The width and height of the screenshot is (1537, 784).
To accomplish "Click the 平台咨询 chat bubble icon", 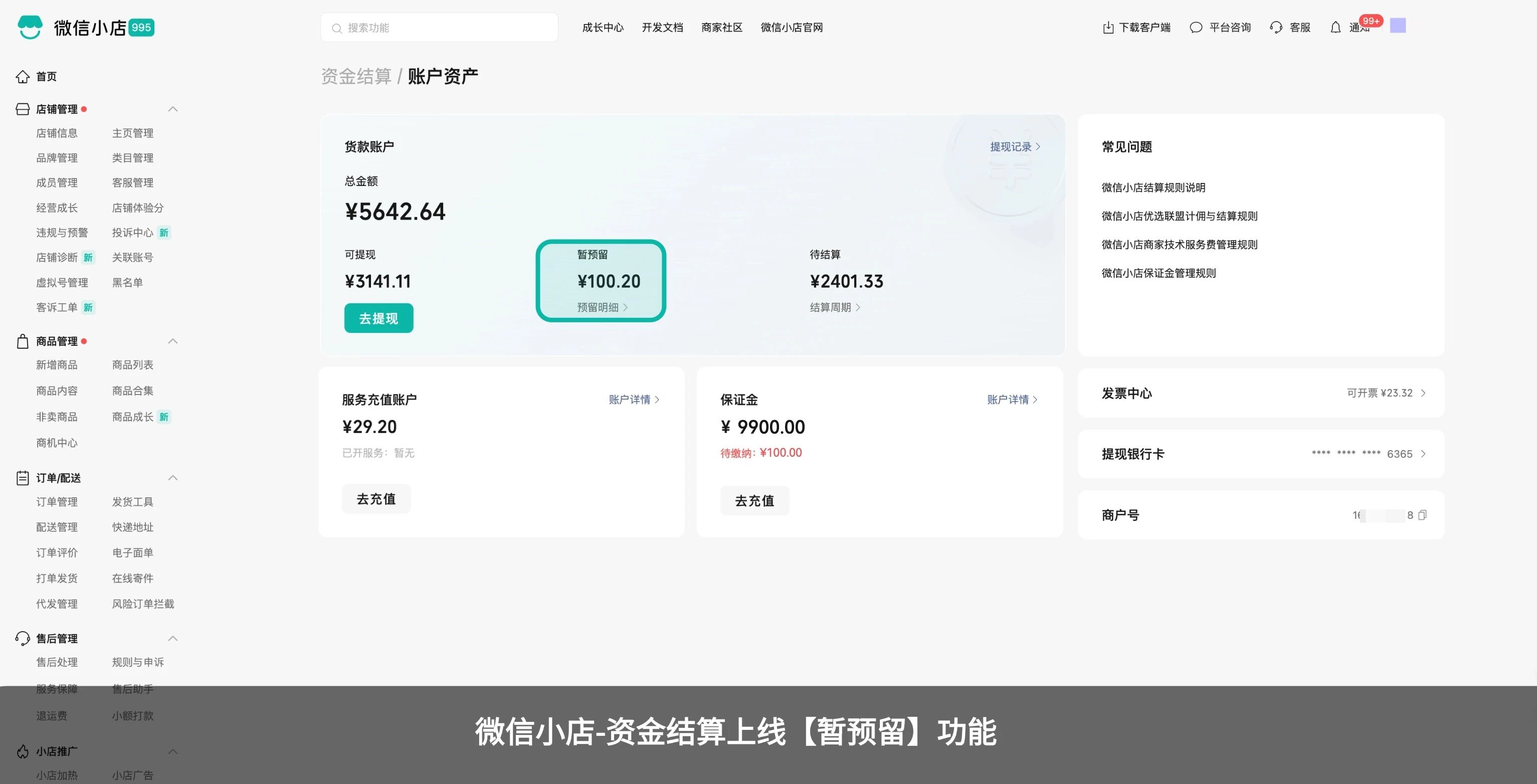I will [1196, 28].
